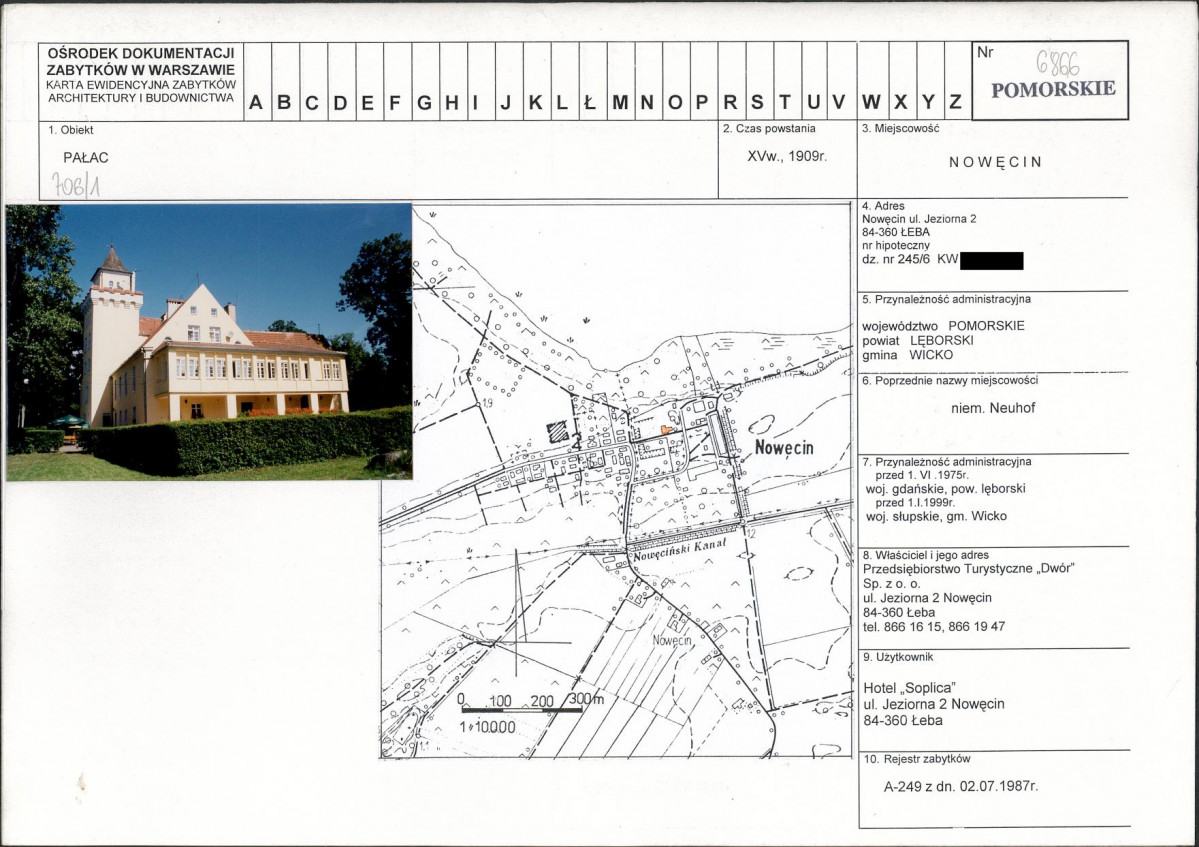The width and height of the screenshot is (1199, 847).
Task: Click '5. Przynależność administracyjna' label
Action: click(x=946, y=299)
